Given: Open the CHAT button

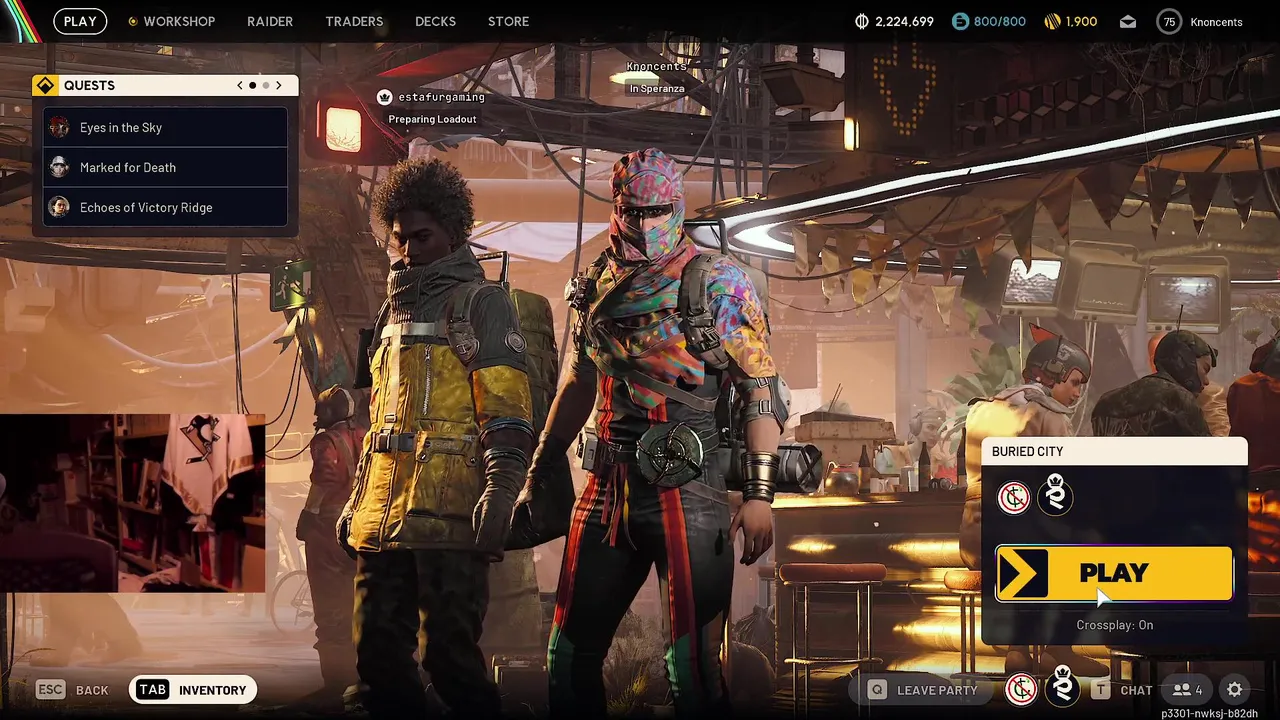Looking at the screenshot, I should point(1123,690).
